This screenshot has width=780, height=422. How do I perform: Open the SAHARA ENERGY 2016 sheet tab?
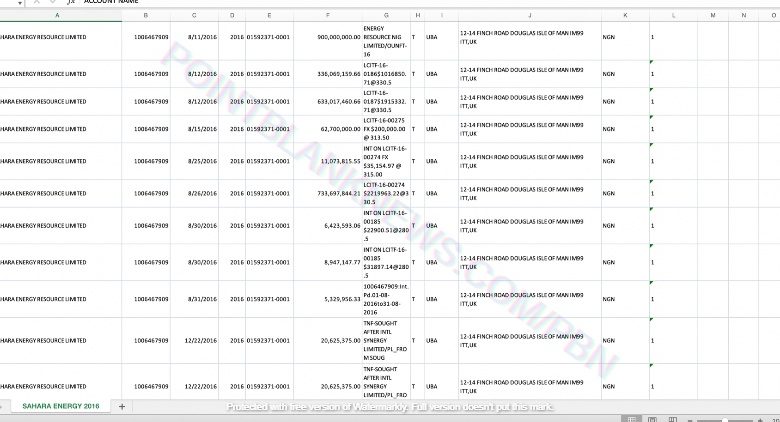coord(61,406)
